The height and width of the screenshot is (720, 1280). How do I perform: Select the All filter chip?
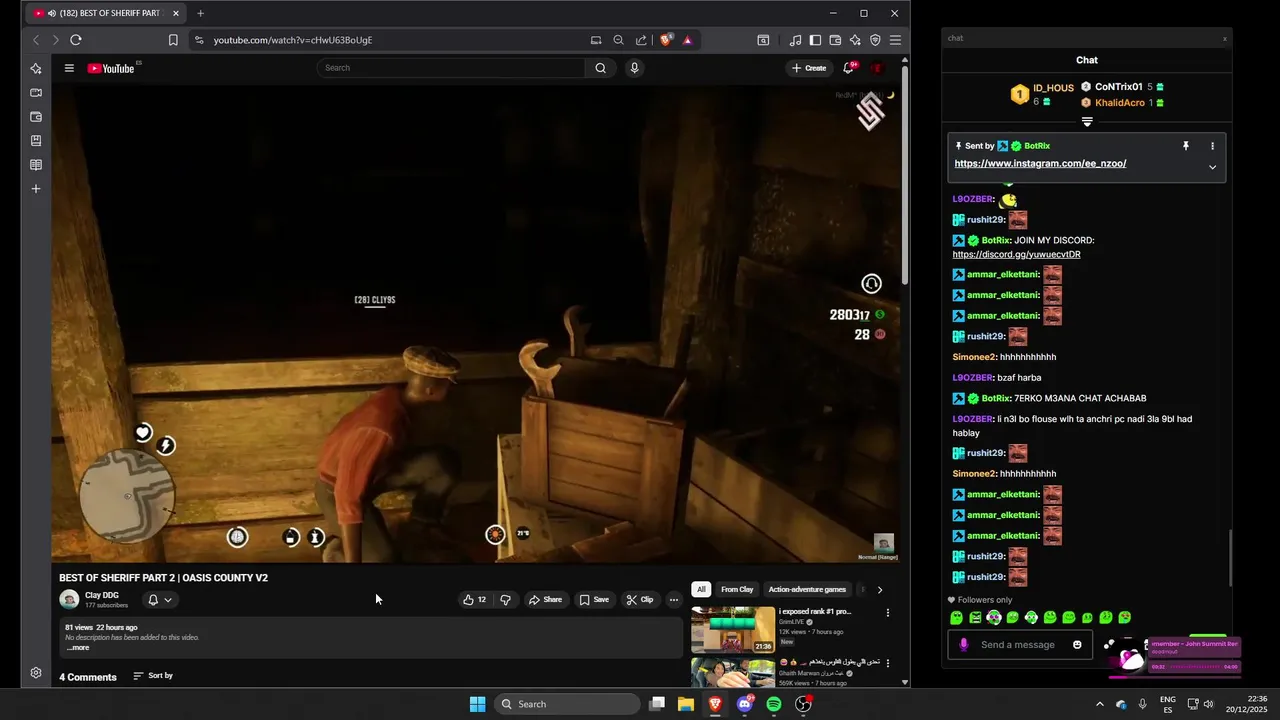701,590
